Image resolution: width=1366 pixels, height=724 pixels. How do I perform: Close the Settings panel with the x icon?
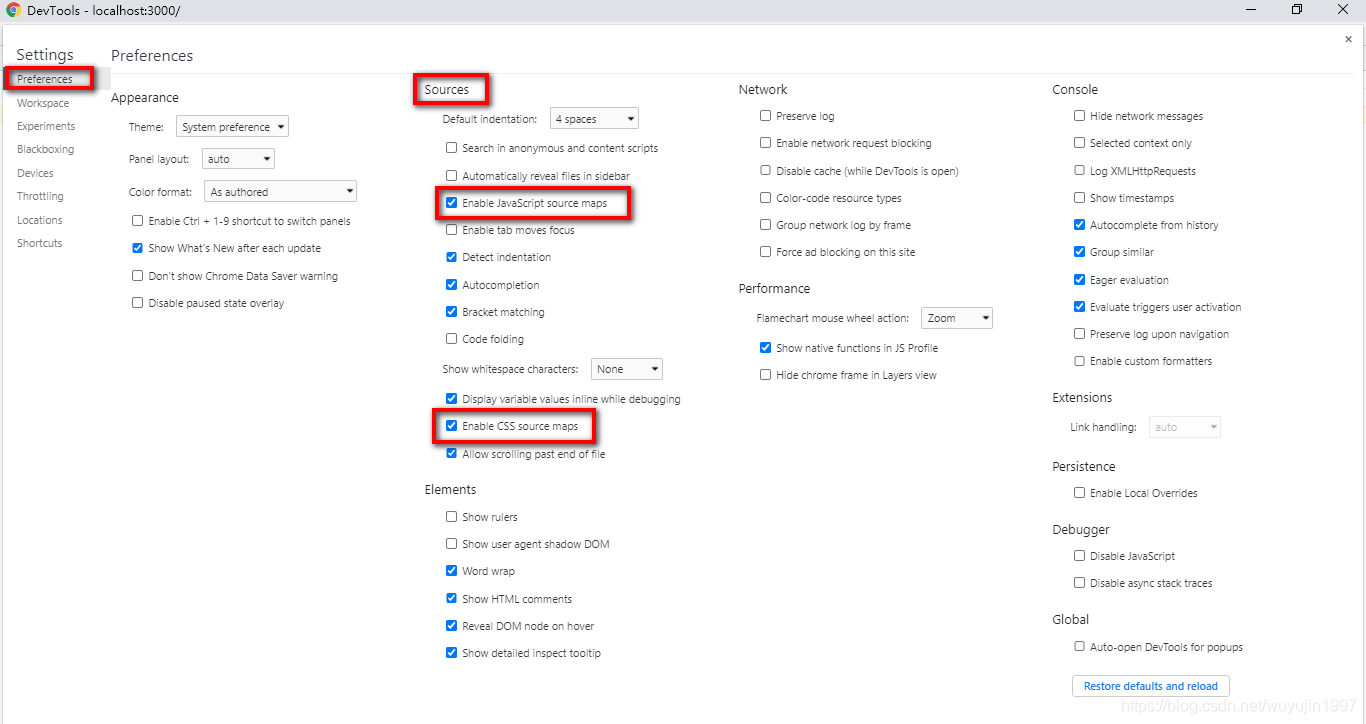pos(1348,39)
